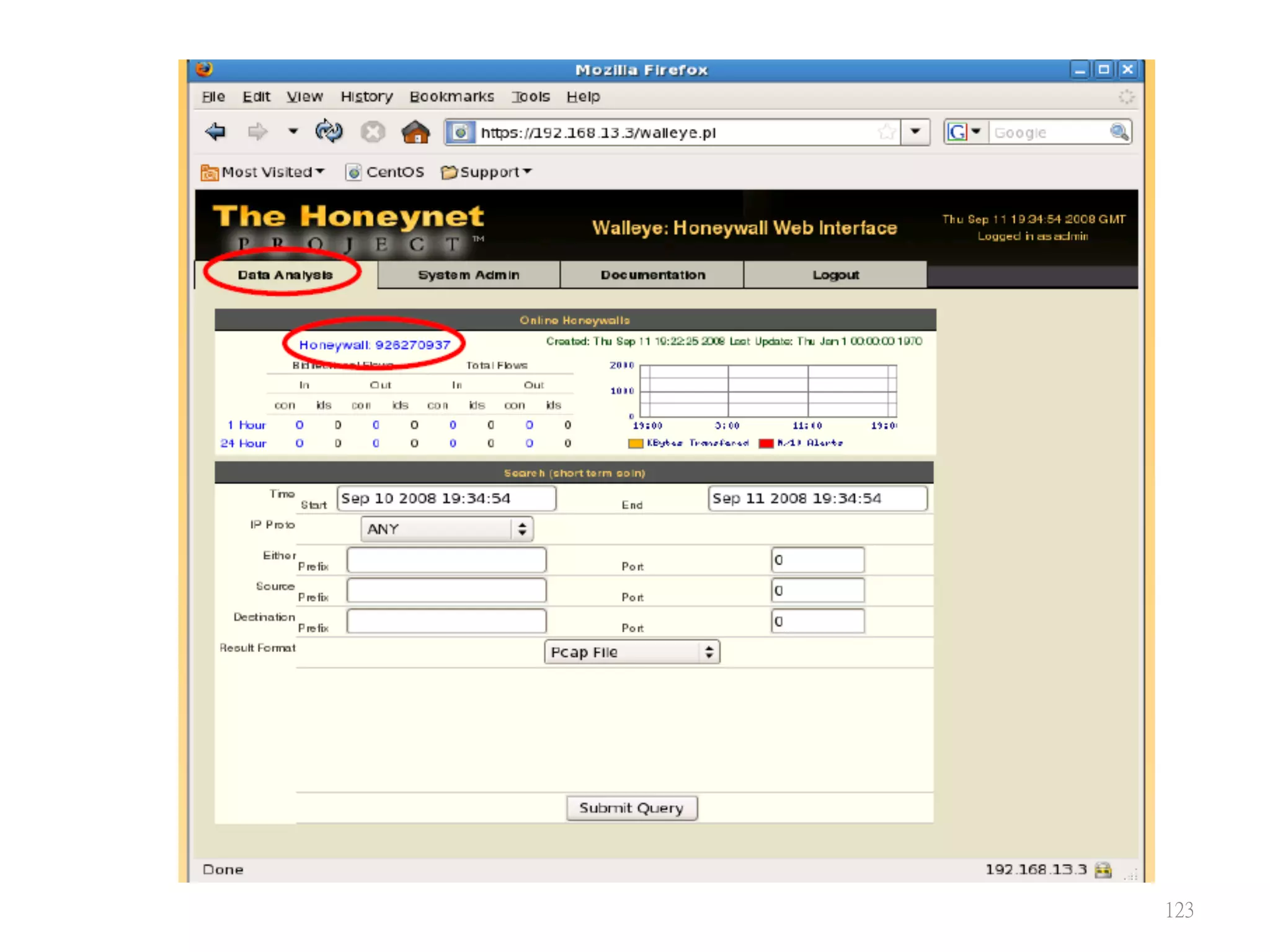Open Result Format Pcap File dropdown

(631, 653)
